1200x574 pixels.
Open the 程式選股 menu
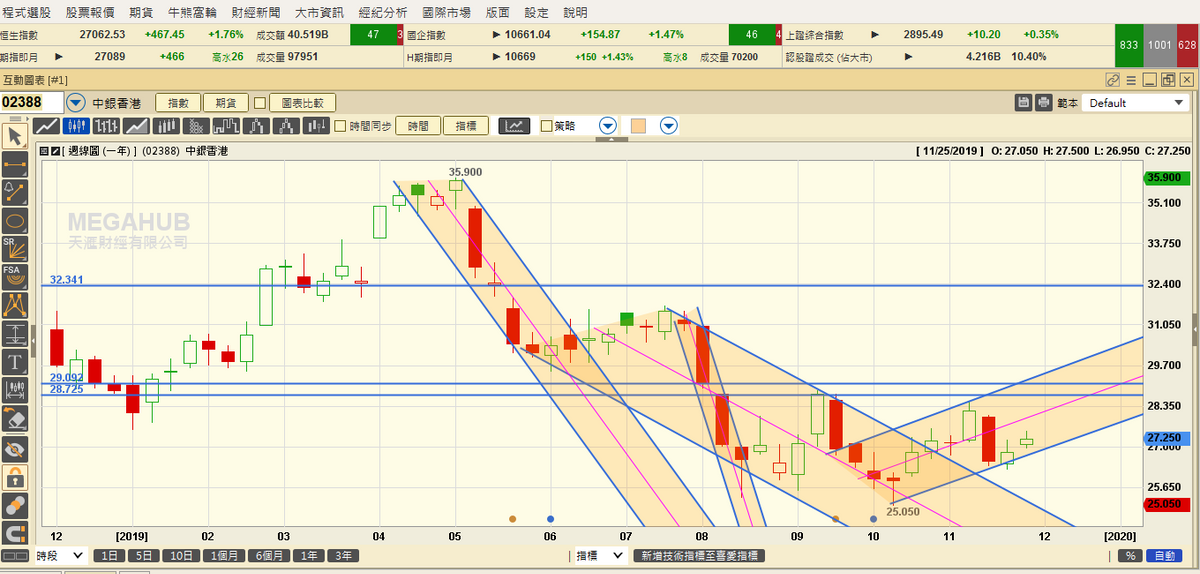(28, 12)
